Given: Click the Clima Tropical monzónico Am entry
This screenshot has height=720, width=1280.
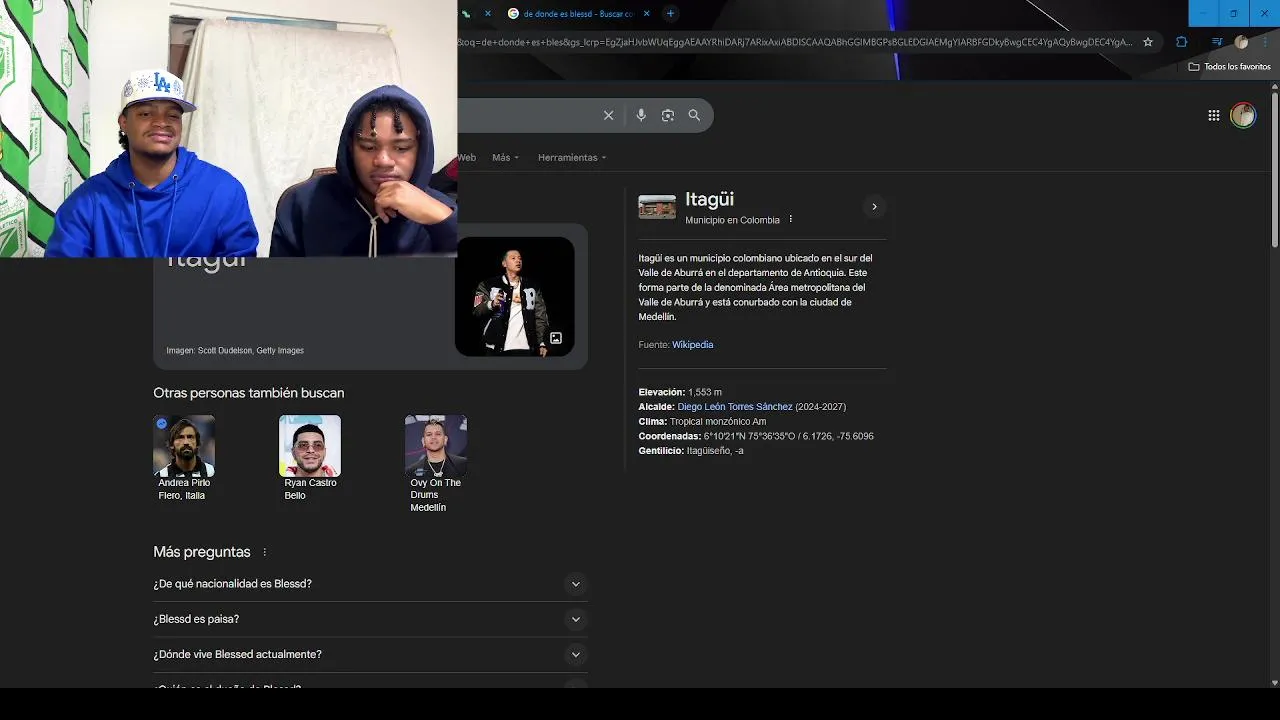Looking at the screenshot, I should point(702,422).
